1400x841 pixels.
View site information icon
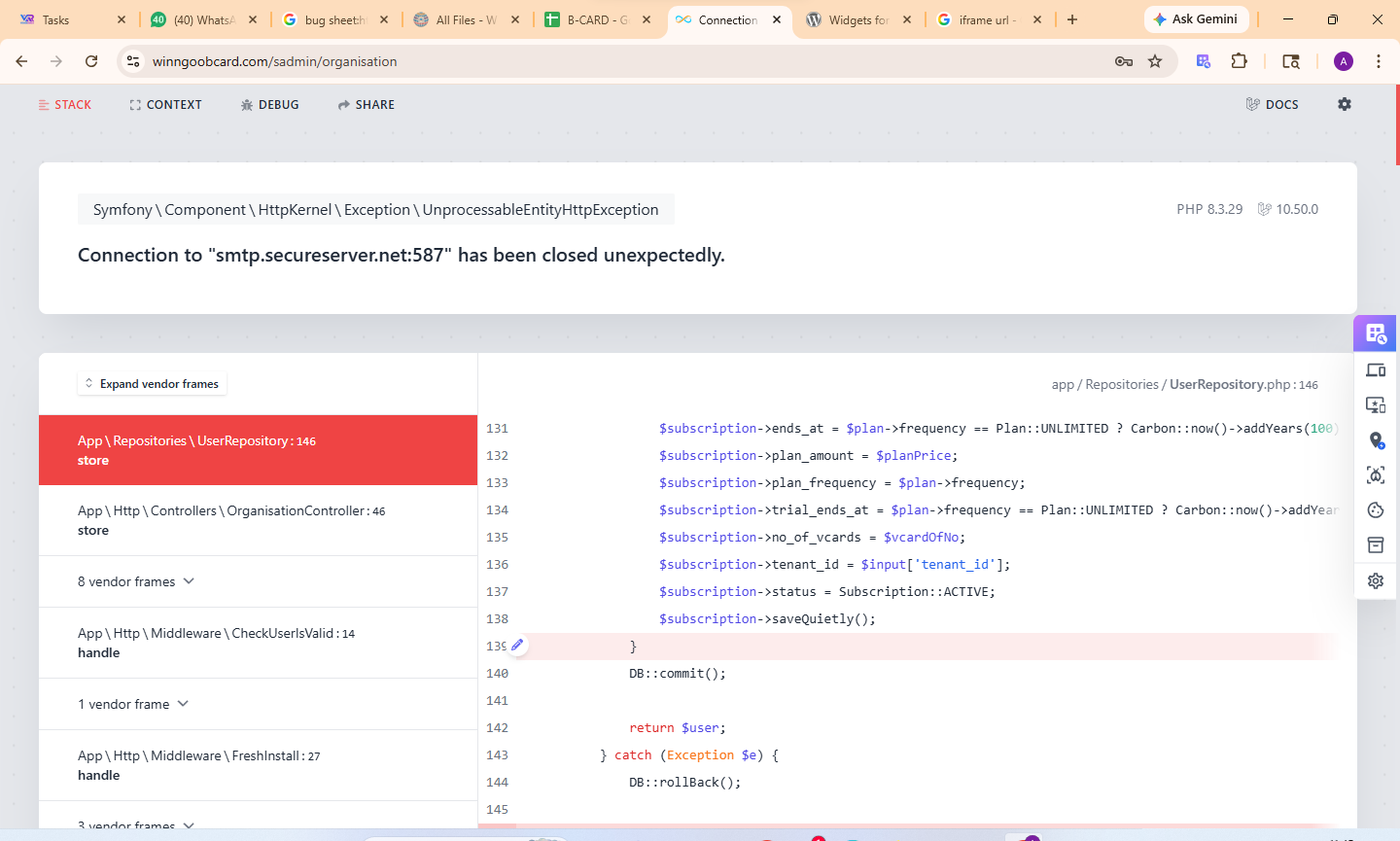tap(133, 61)
